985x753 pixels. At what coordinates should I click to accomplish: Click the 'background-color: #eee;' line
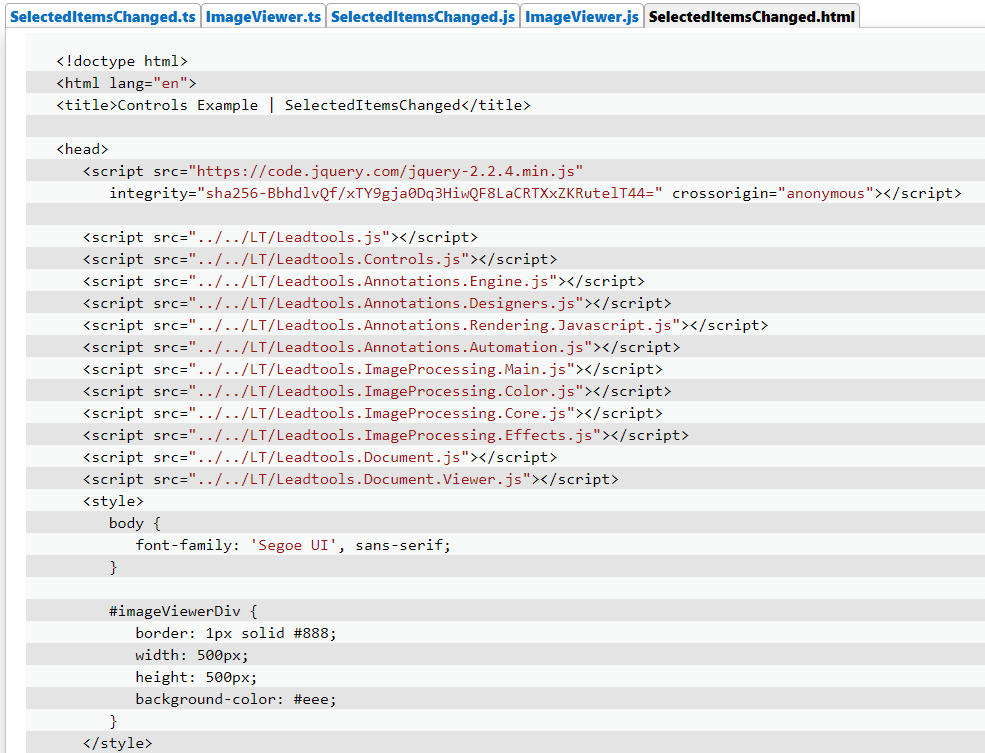(x=236, y=698)
